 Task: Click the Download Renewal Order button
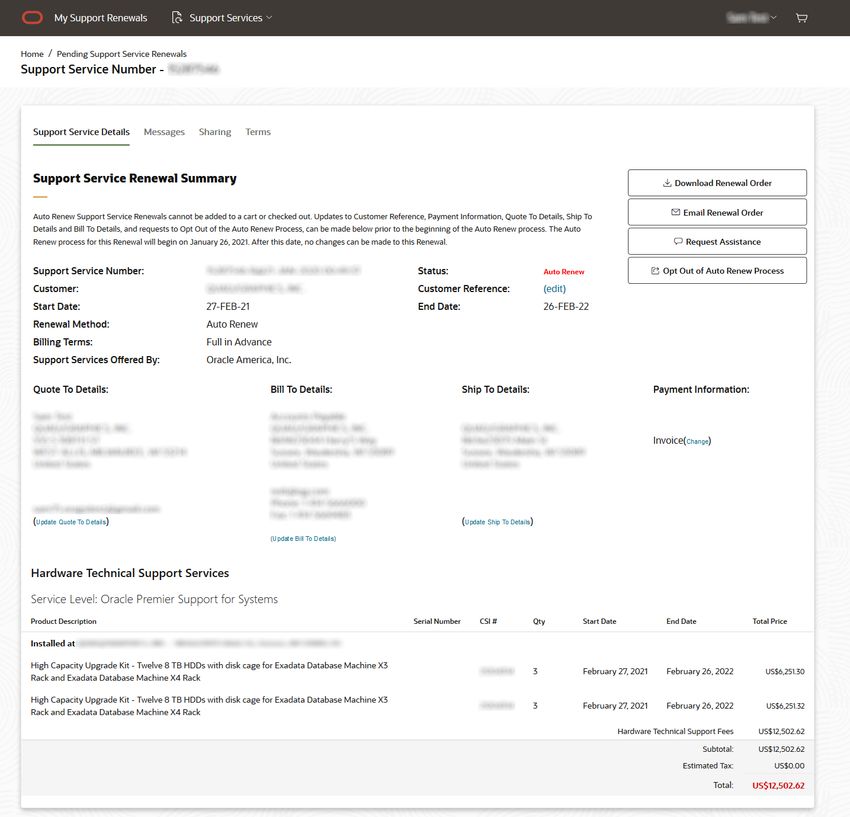click(717, 183)
